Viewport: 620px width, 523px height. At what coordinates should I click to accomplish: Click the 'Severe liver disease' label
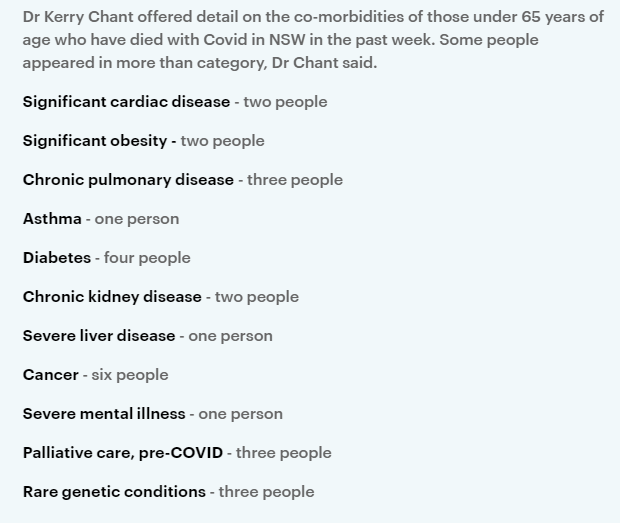(x=99, y=336)
